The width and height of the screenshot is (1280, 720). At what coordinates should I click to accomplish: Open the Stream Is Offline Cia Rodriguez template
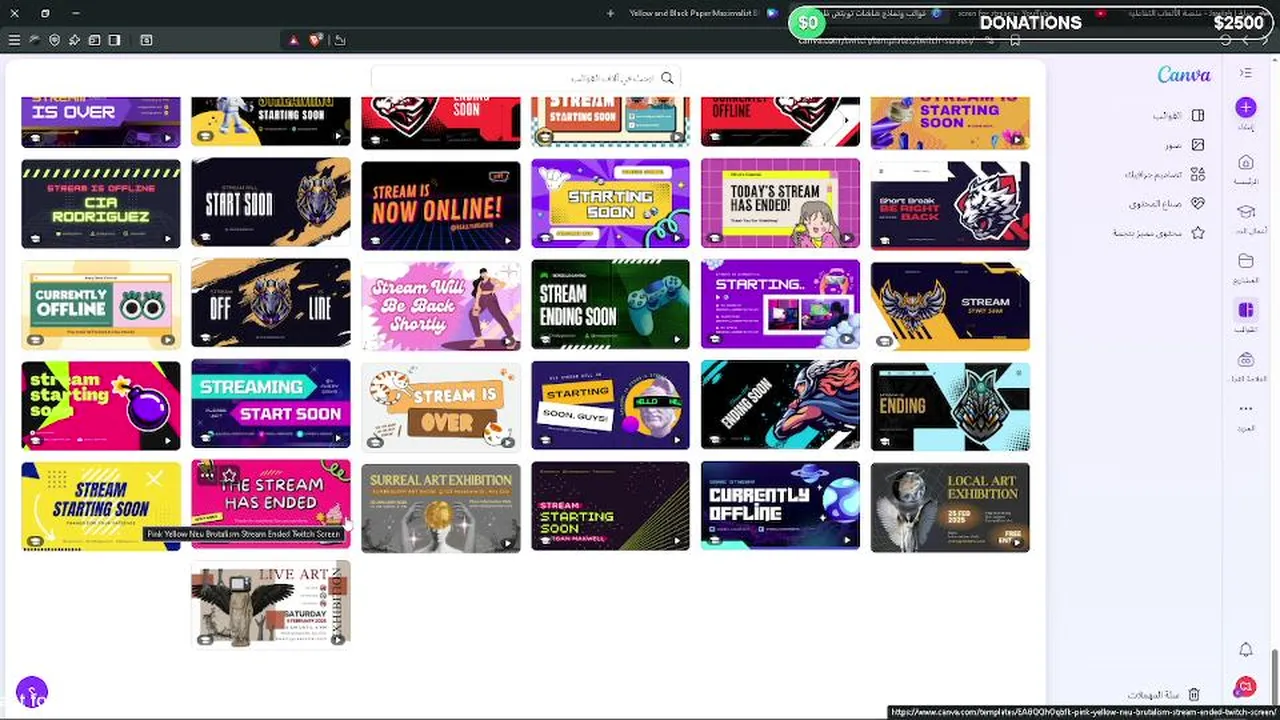coord(101,203)
